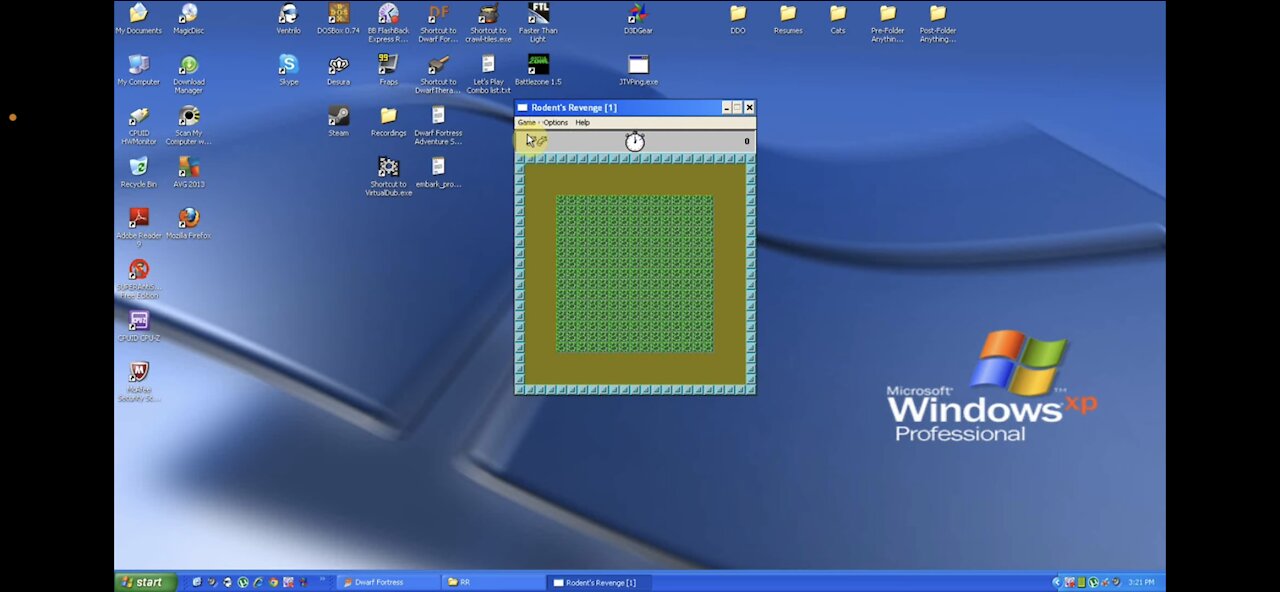
Task: Select the CPUID HWMonitor desktop icon
Action: coord(139,125)
